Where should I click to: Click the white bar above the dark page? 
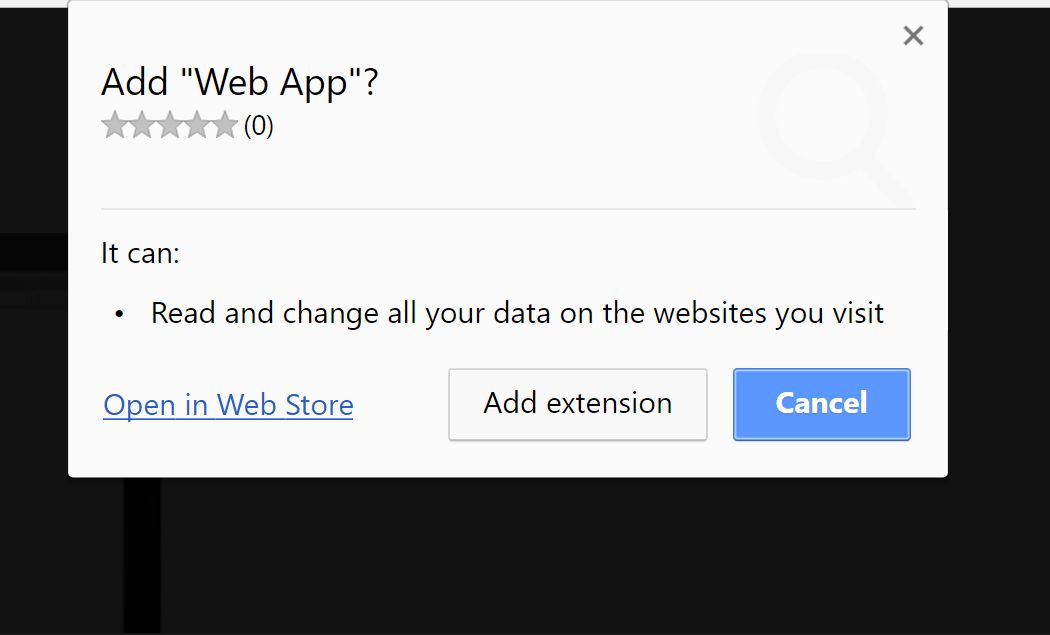pyautogui.click(x=1000, y=4)
